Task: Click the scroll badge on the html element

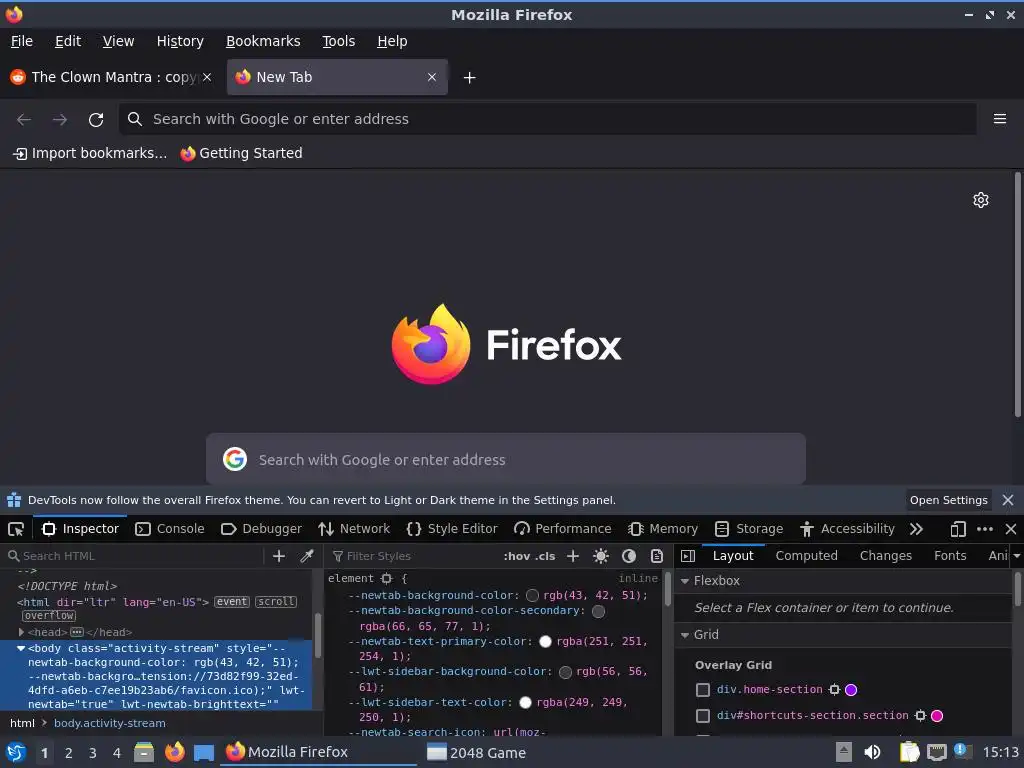Action: (276, 601)
